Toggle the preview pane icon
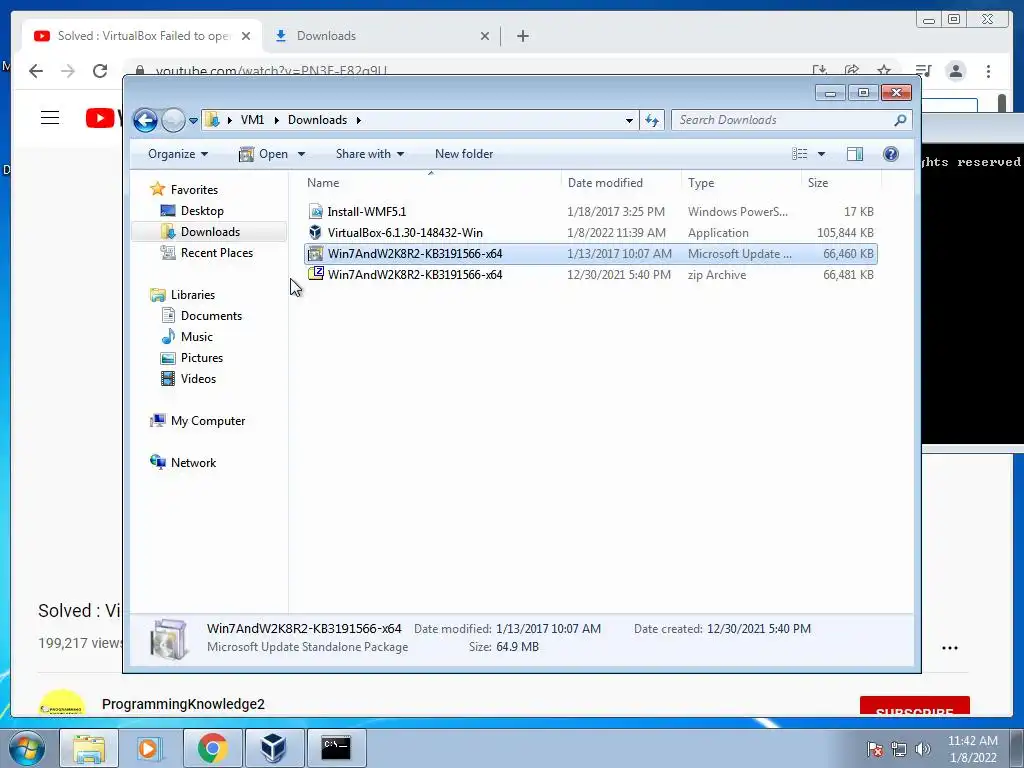This screenshot has height=768, width=1024. [855, 154]
